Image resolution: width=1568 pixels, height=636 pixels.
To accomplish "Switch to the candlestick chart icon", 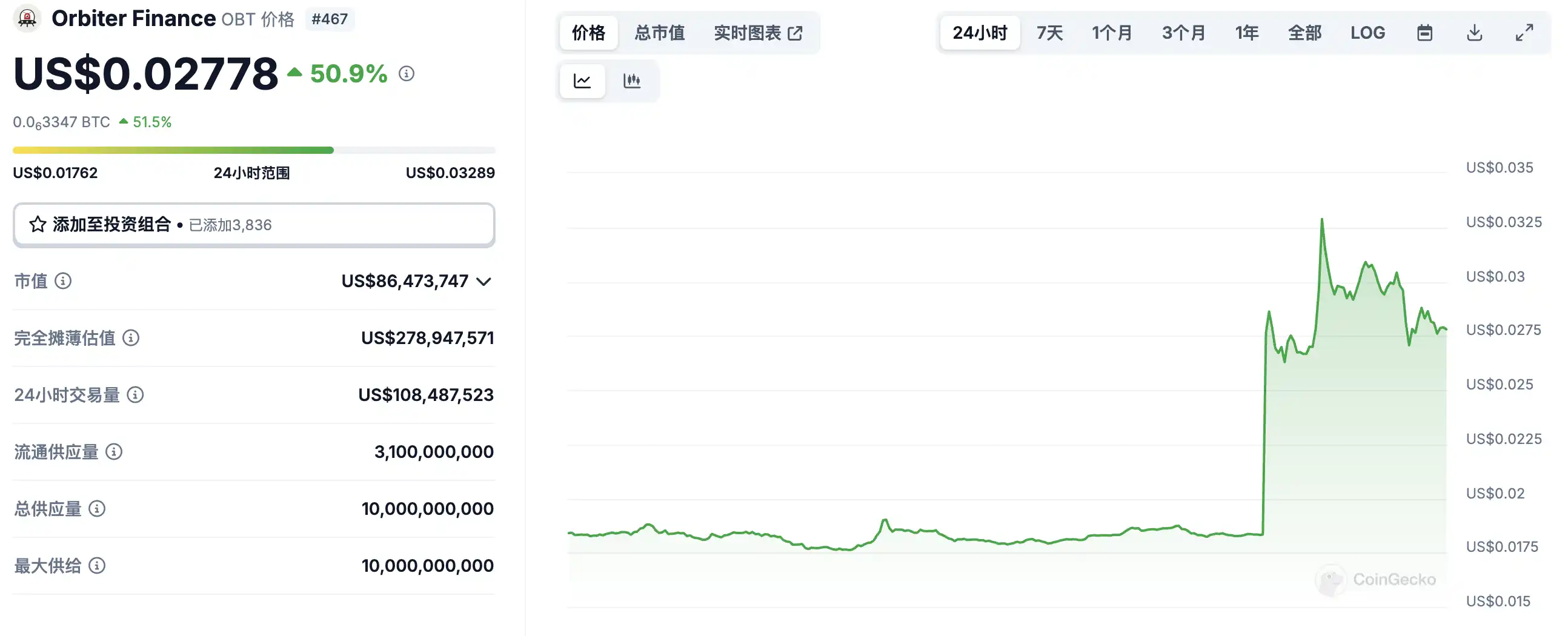I will (x=632, y=81).
